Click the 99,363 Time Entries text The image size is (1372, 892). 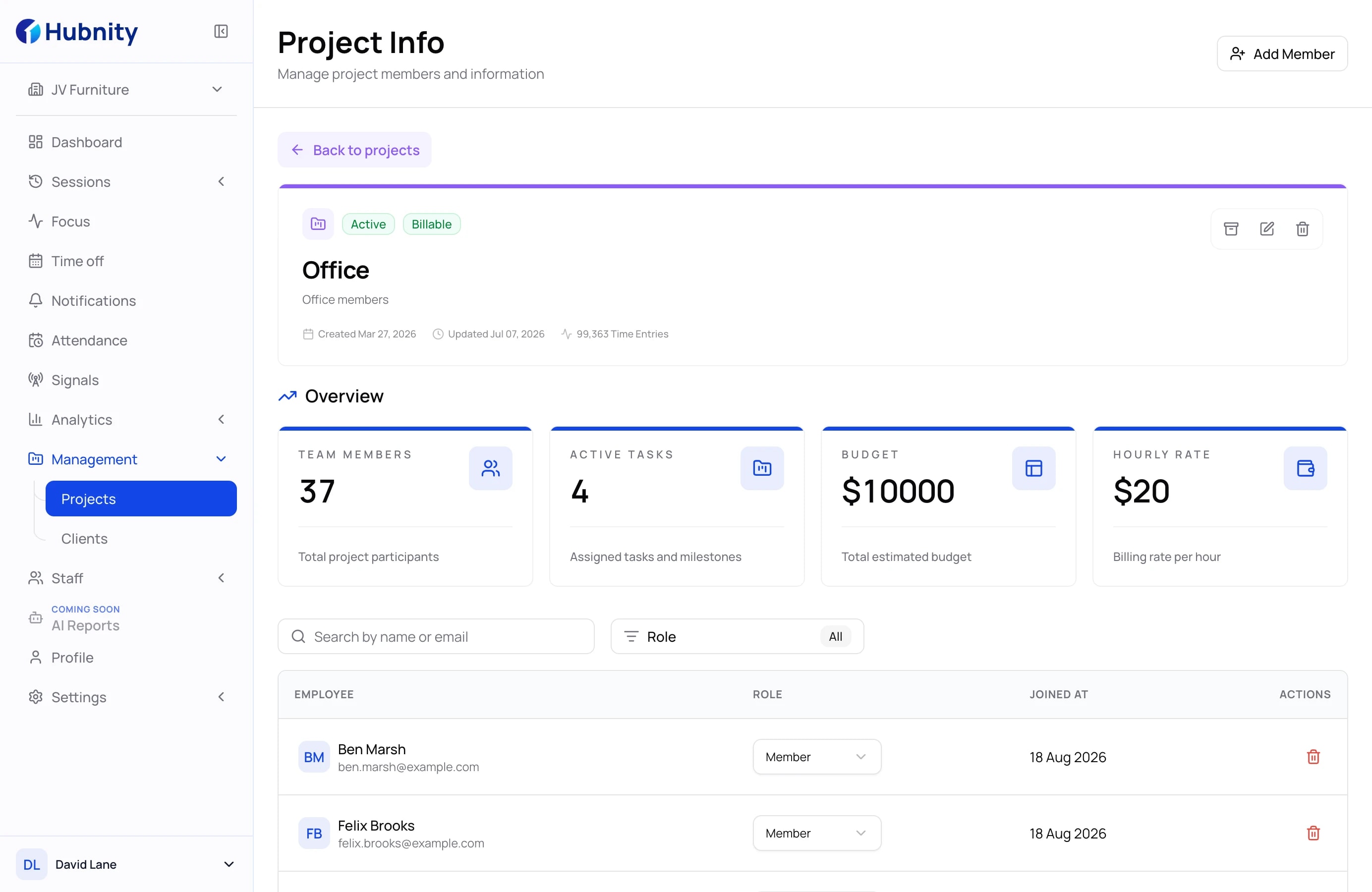(623, 334)
